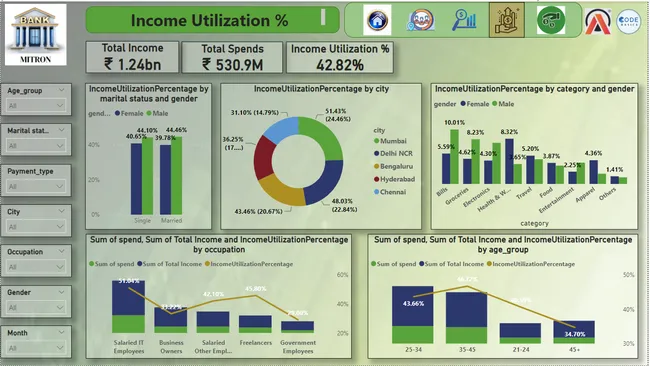Select the Total Spends card
This screenshot has height=366, width=650.
coord(232,57)
